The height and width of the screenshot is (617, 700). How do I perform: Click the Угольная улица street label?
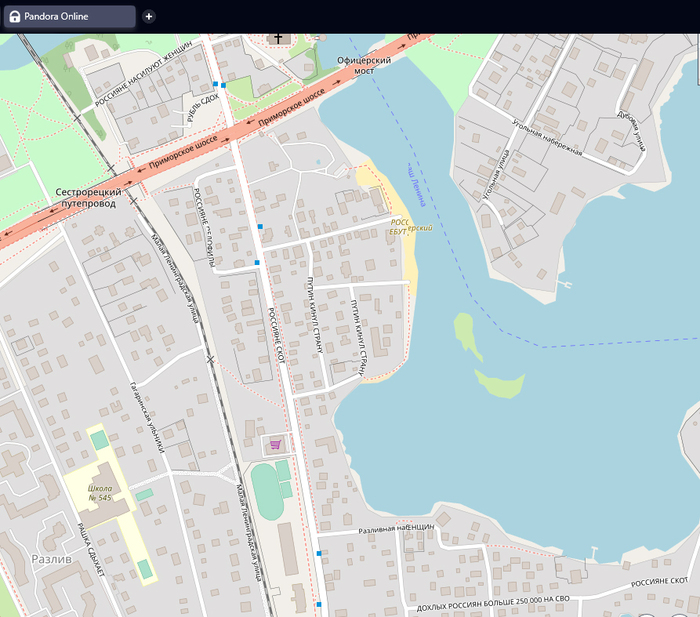click(x=496, y=175)
